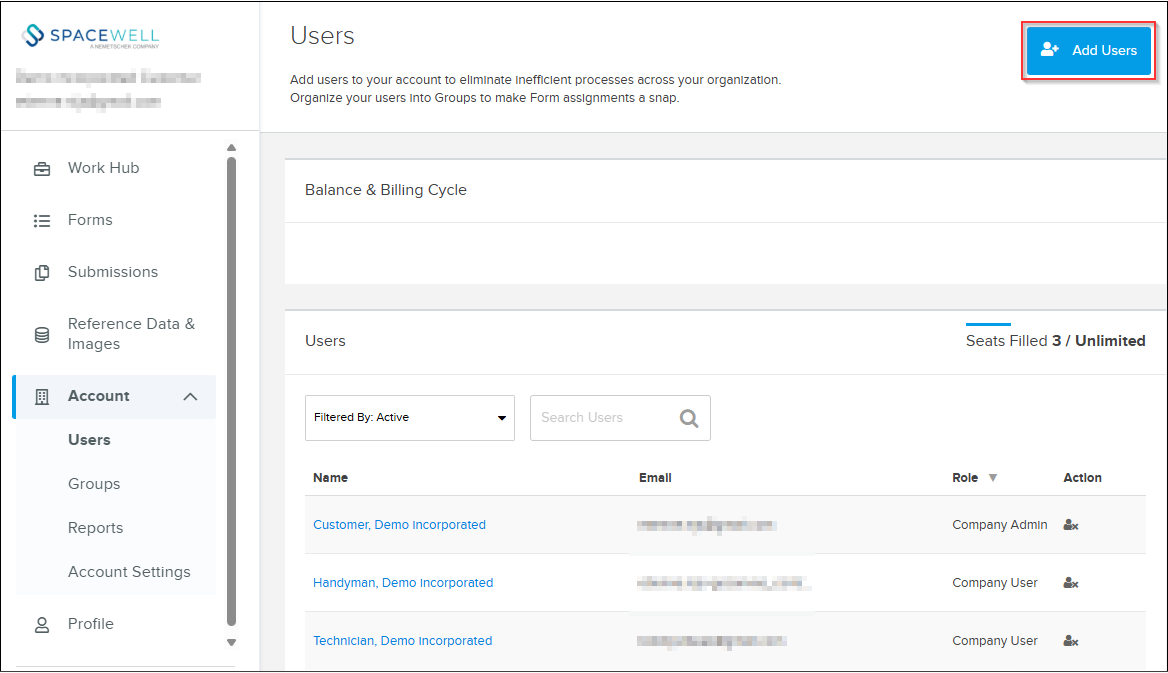Click sidebar scroll down arrow
The image size is (1168, 673).
(x=231, y=642)
